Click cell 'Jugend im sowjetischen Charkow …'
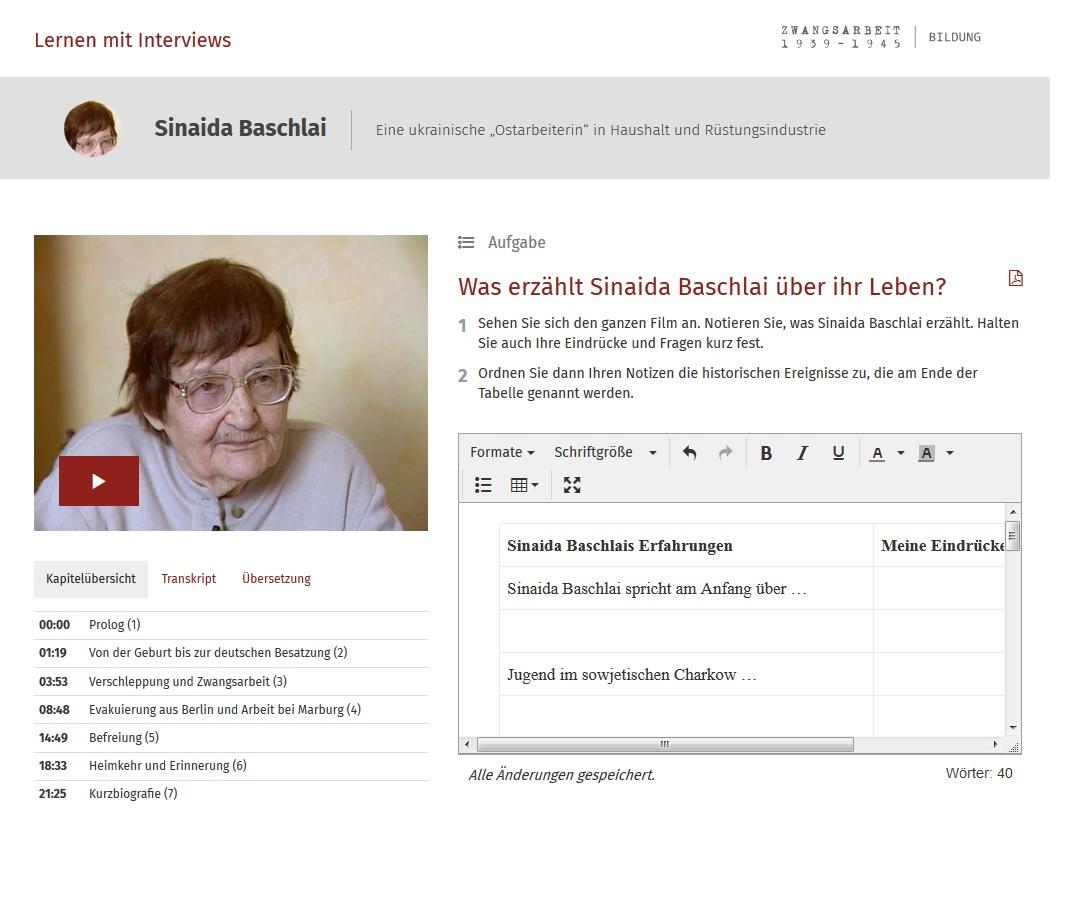Viewport: 1075px width, 905px height. (686, 675)
